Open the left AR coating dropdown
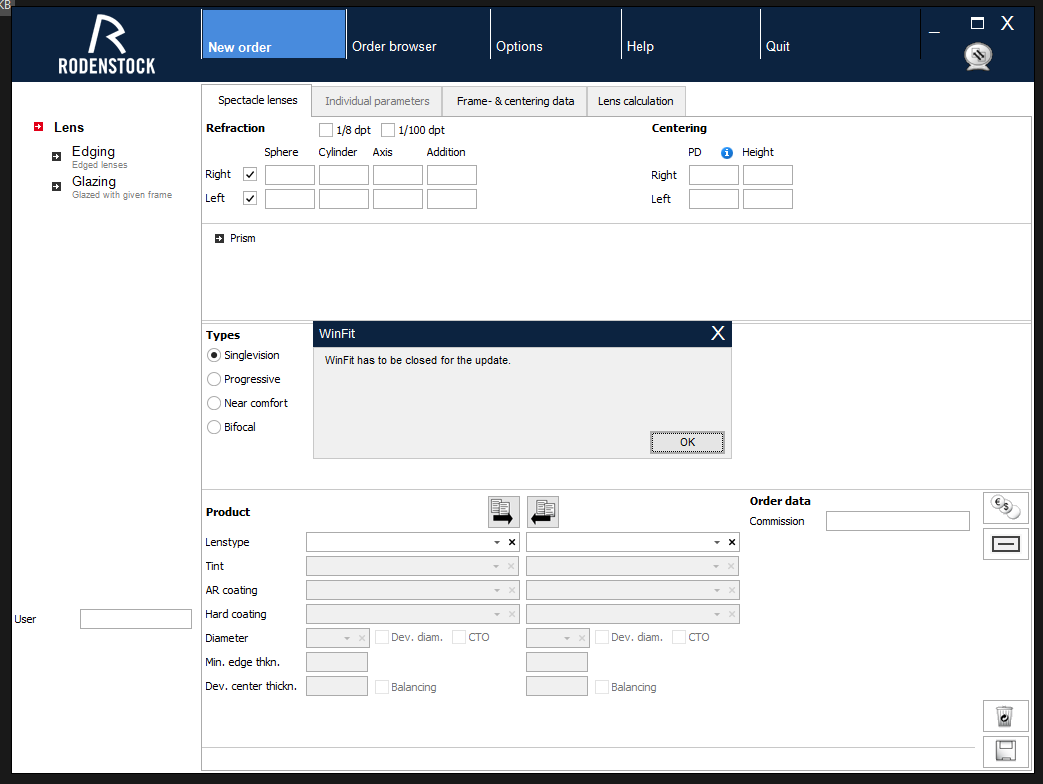Viewport: 1043px width, 784px height. pyautogui.click(x=496, y=590)
